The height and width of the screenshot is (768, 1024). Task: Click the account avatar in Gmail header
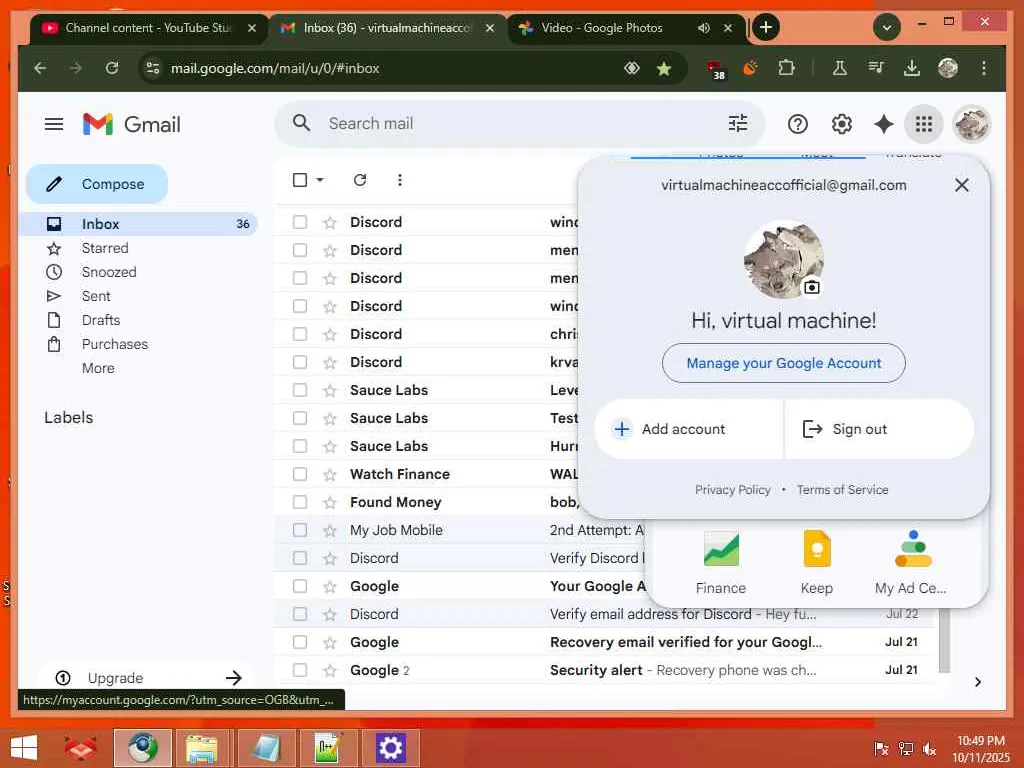point(972,123)
